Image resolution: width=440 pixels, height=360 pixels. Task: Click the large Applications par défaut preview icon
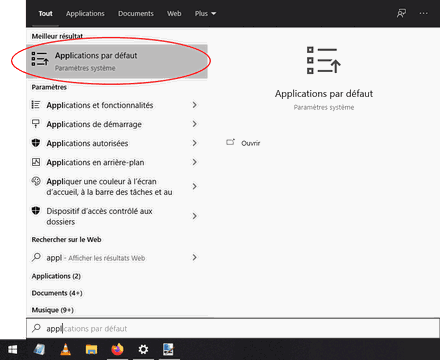(x=323, y=60)
